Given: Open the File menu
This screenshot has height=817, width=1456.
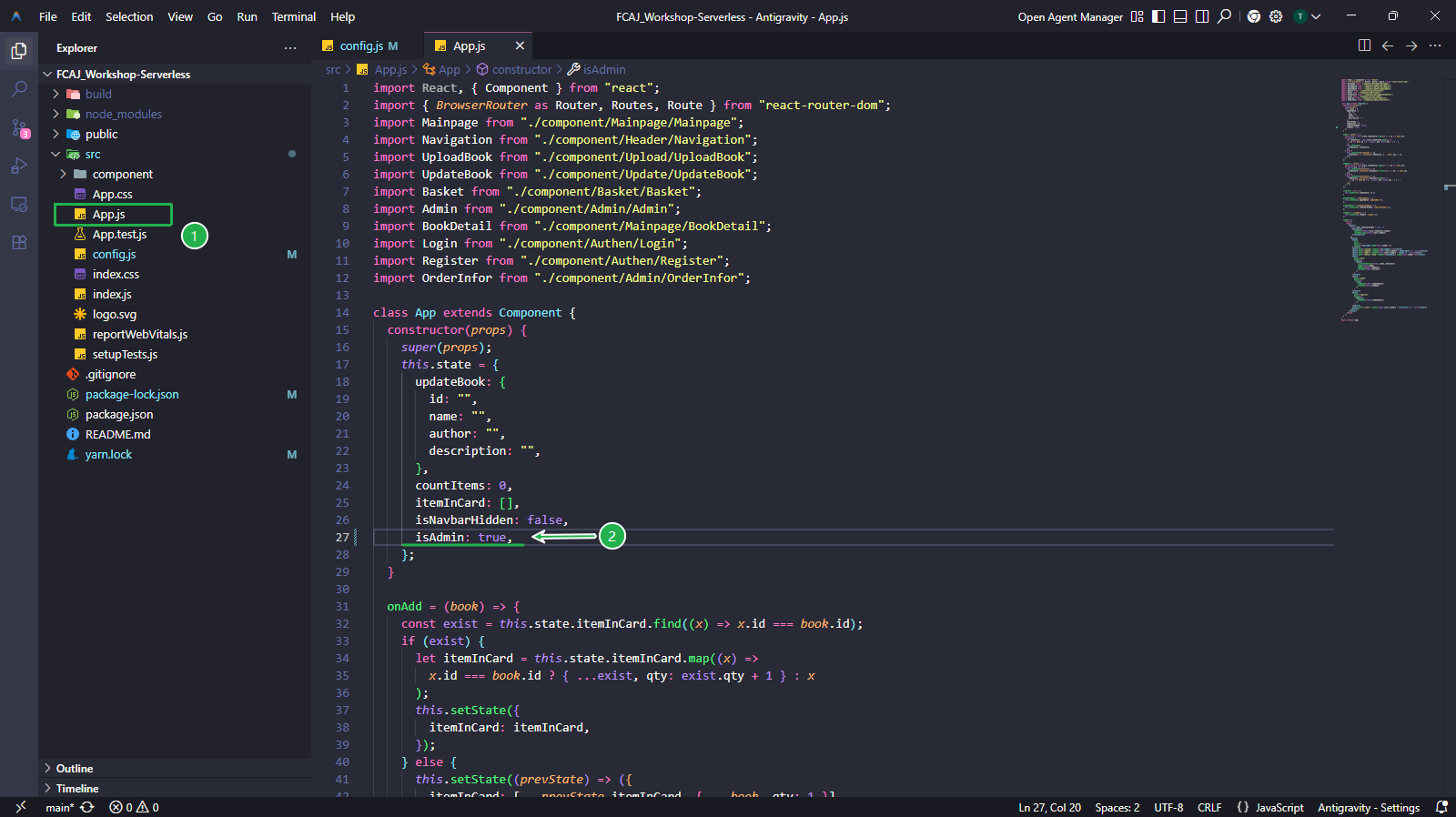Looking at the screenshot, I should tap(48, 16).
